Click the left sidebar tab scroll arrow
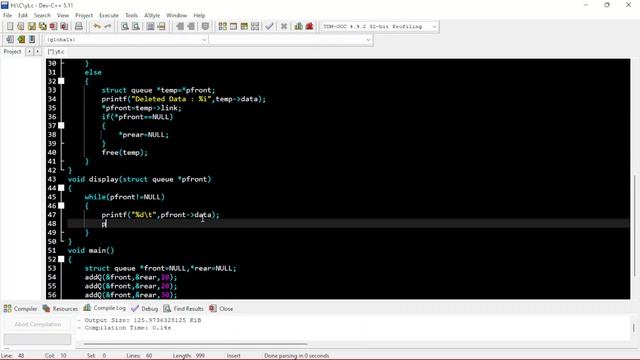640x360 pixels. [x=29, y=52]
